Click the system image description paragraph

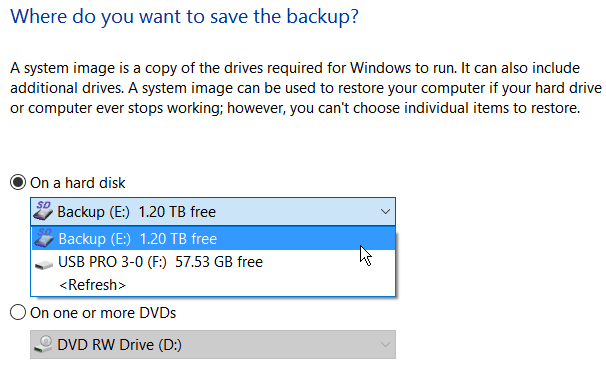tap(305, 88)
